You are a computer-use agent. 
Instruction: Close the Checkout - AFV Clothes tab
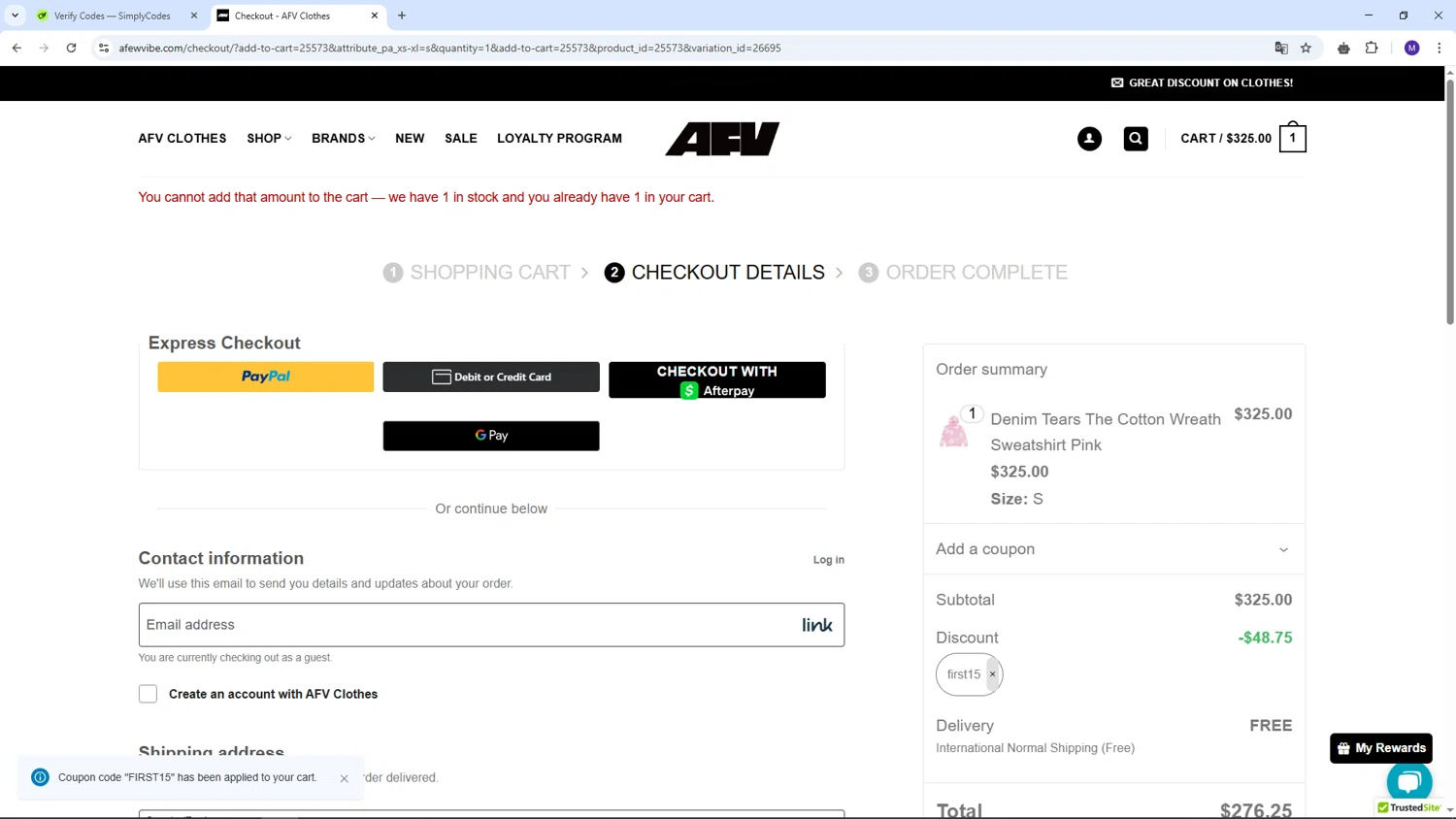[375, 16]
